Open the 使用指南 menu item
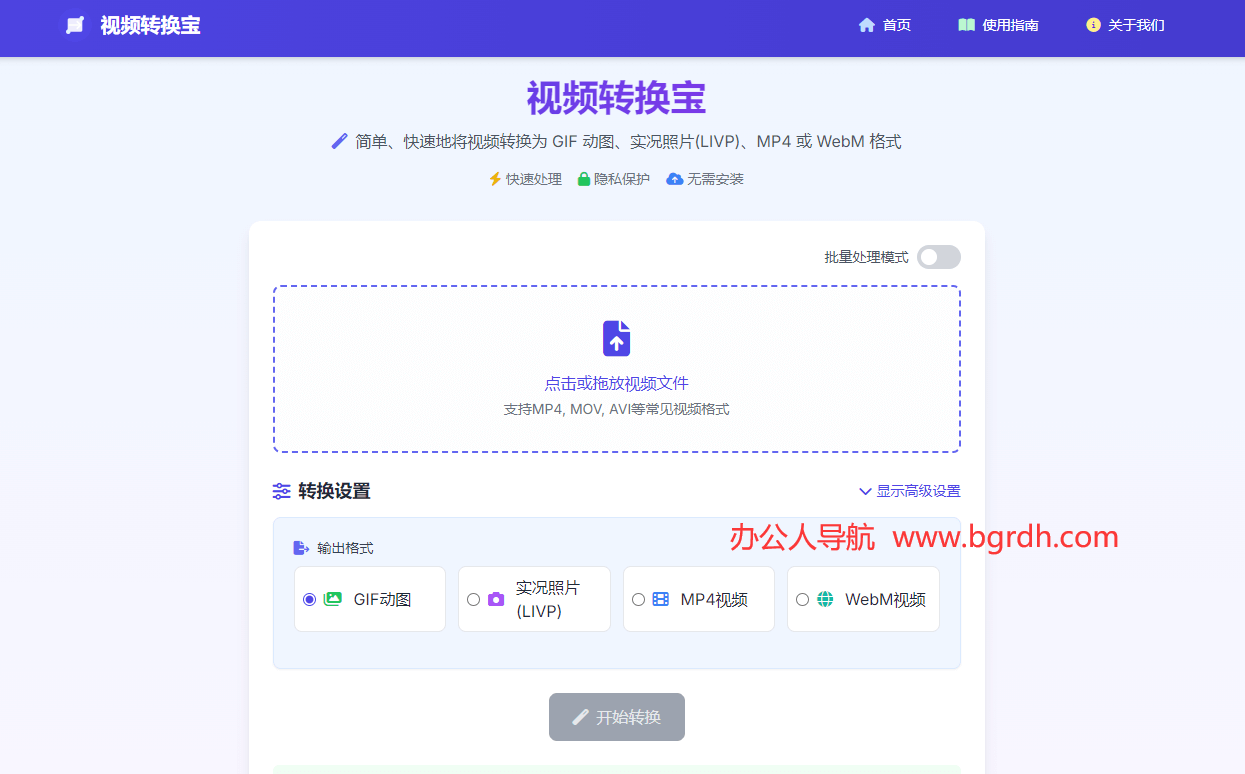 [x=997, y=24]
